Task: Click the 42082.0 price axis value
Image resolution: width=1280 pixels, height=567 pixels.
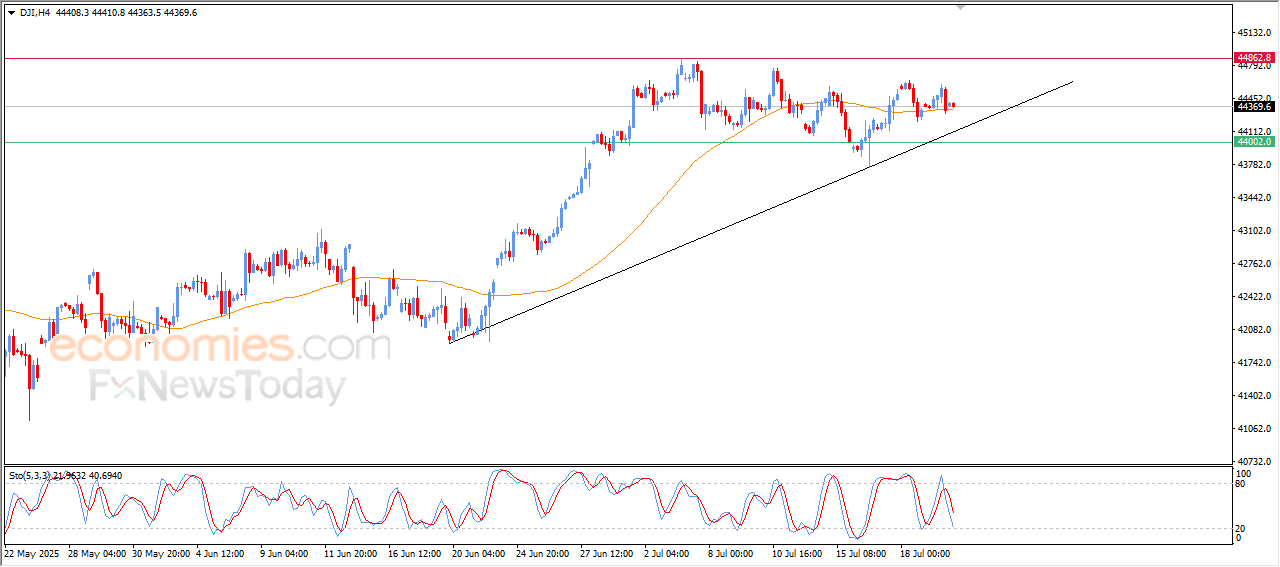Action: coord(1255,329)
